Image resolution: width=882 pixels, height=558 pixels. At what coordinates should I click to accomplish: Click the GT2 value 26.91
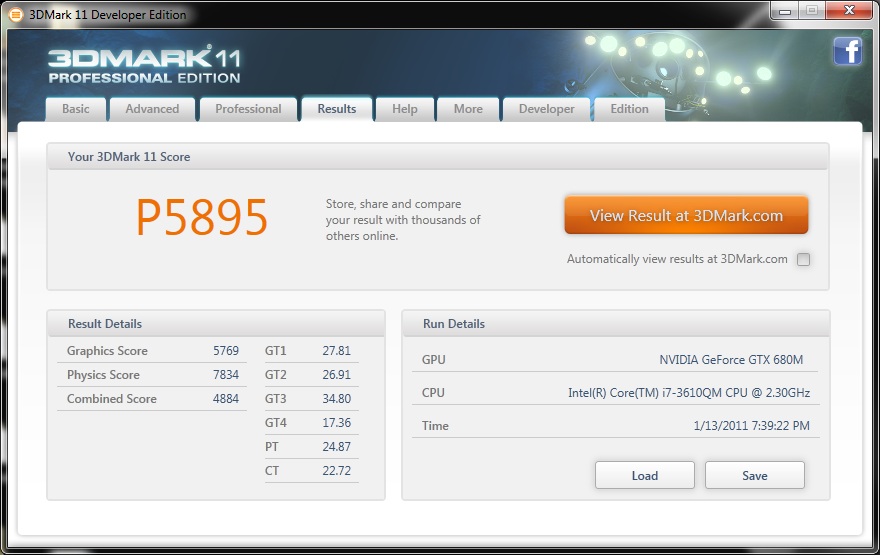tap(336, 375)
